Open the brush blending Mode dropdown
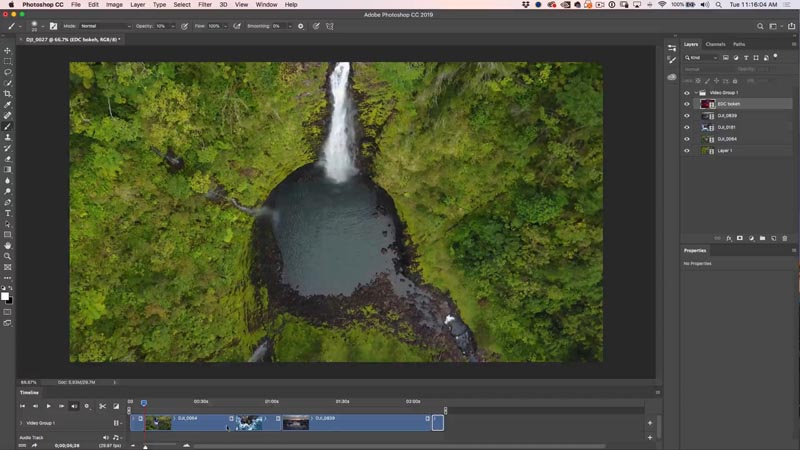Screen dimensions: 800x450 (105, 26)
